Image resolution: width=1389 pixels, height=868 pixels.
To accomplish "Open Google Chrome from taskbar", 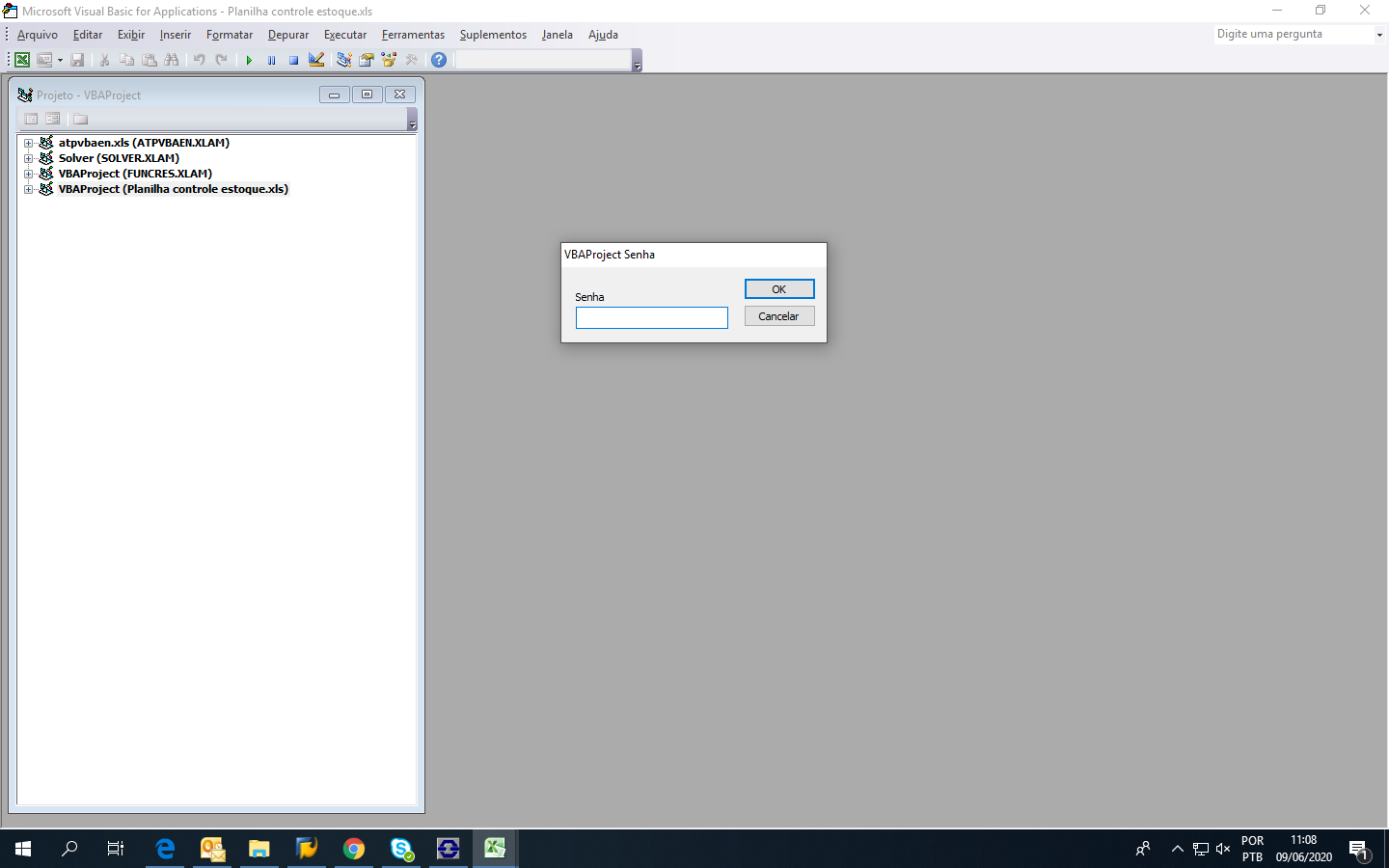I will click(x=354, y=849).
